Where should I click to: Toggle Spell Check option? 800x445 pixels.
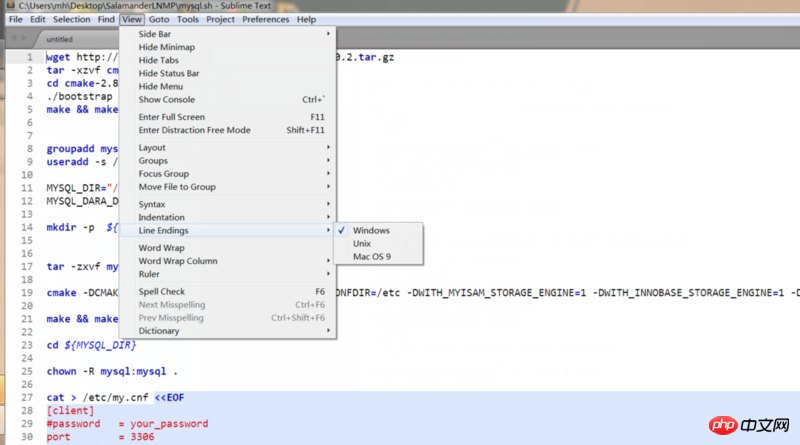click(x=228, y=291)
